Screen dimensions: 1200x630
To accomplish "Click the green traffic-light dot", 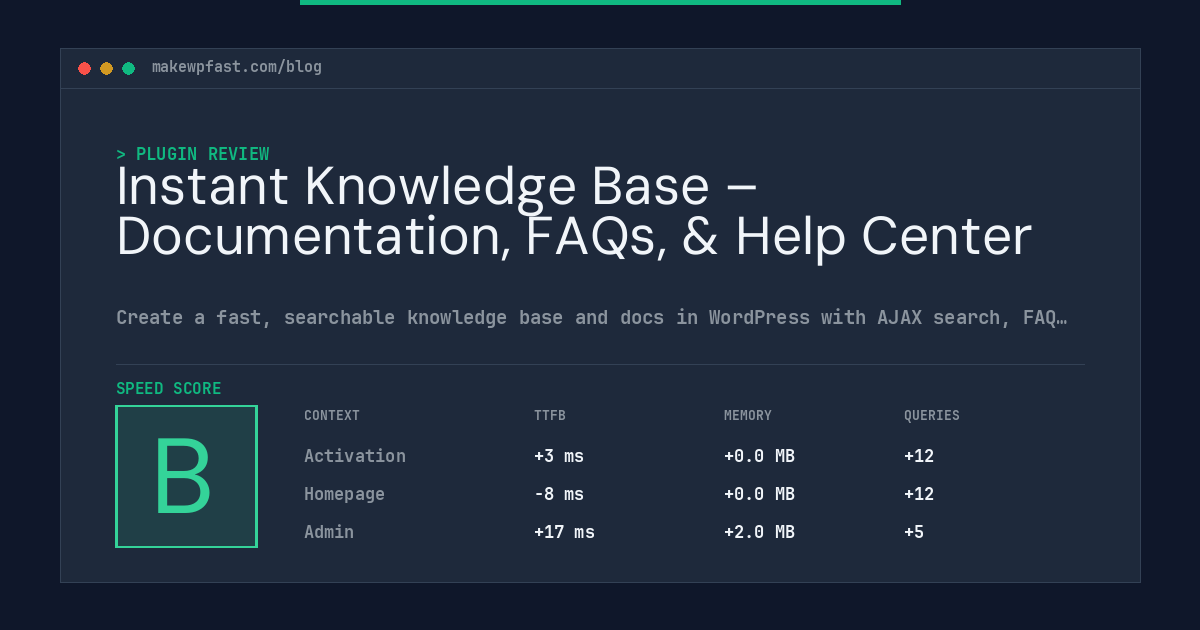I will point(128,68).
